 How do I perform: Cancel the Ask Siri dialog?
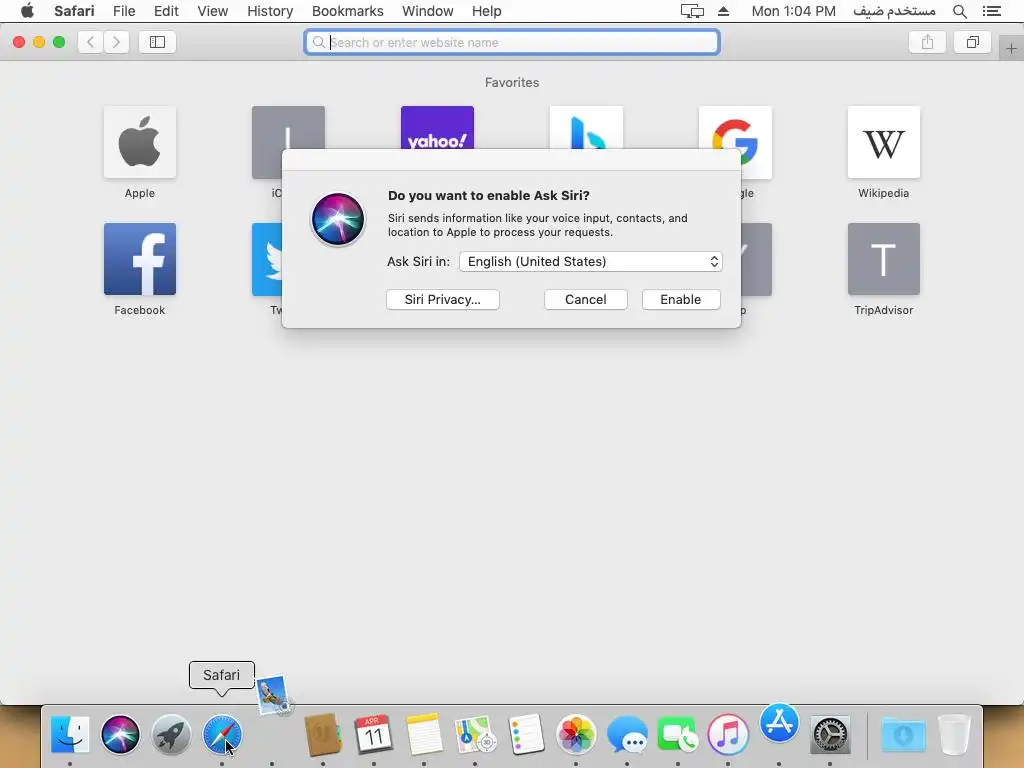pyautogui.click(x=586, y=299)
